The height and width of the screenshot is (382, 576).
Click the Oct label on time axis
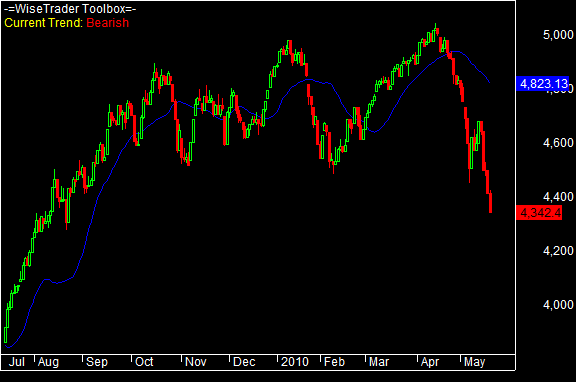(144, 362)
